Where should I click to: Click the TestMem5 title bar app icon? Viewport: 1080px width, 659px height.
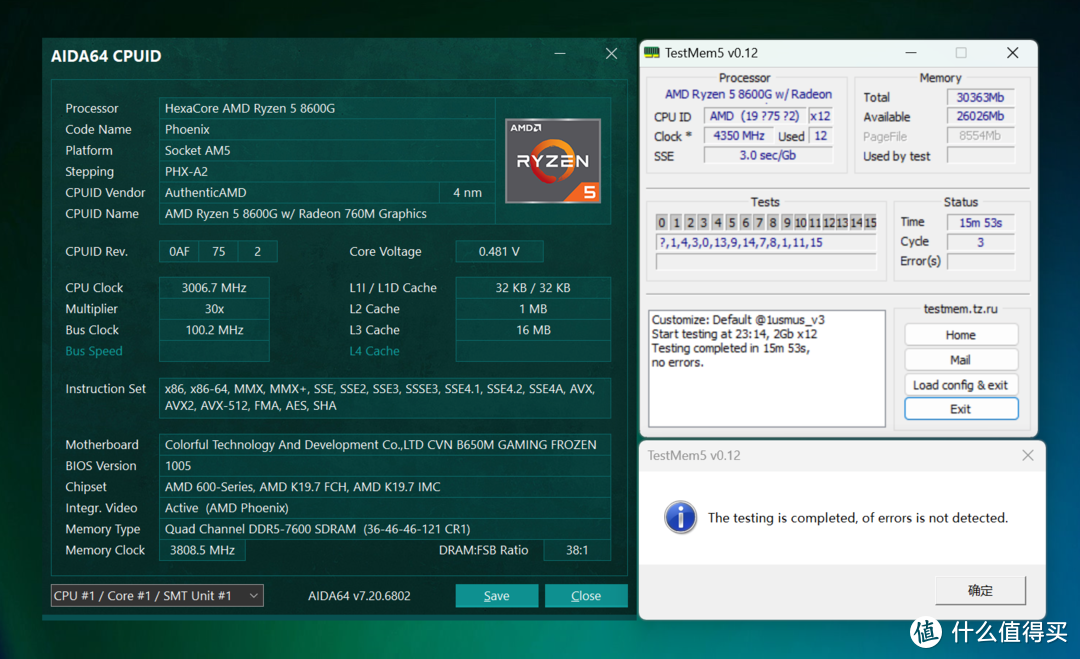tap(652, 53)
